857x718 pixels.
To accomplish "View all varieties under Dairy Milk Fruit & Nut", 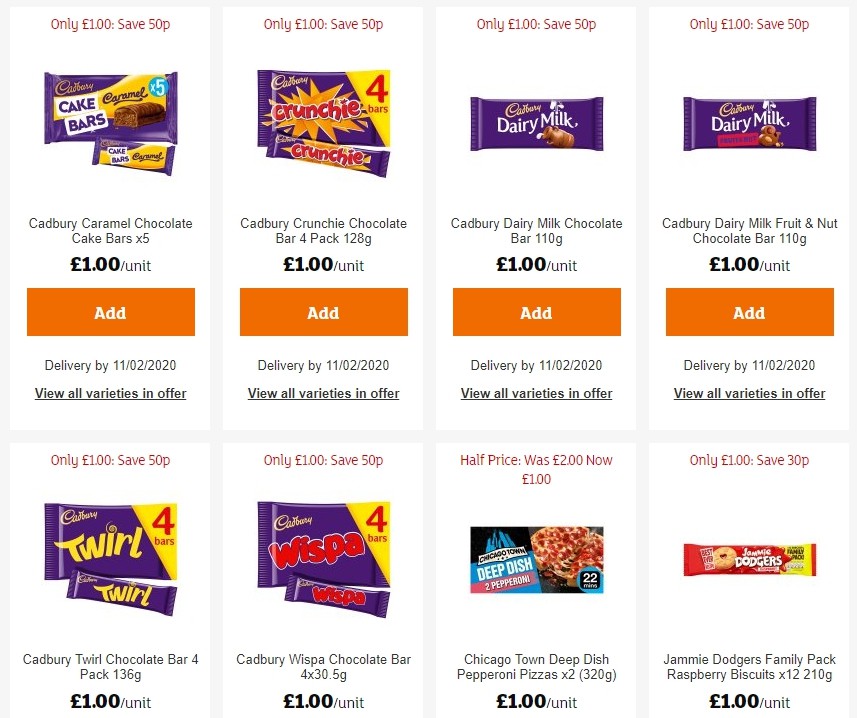I will click(x=749, y=394).
